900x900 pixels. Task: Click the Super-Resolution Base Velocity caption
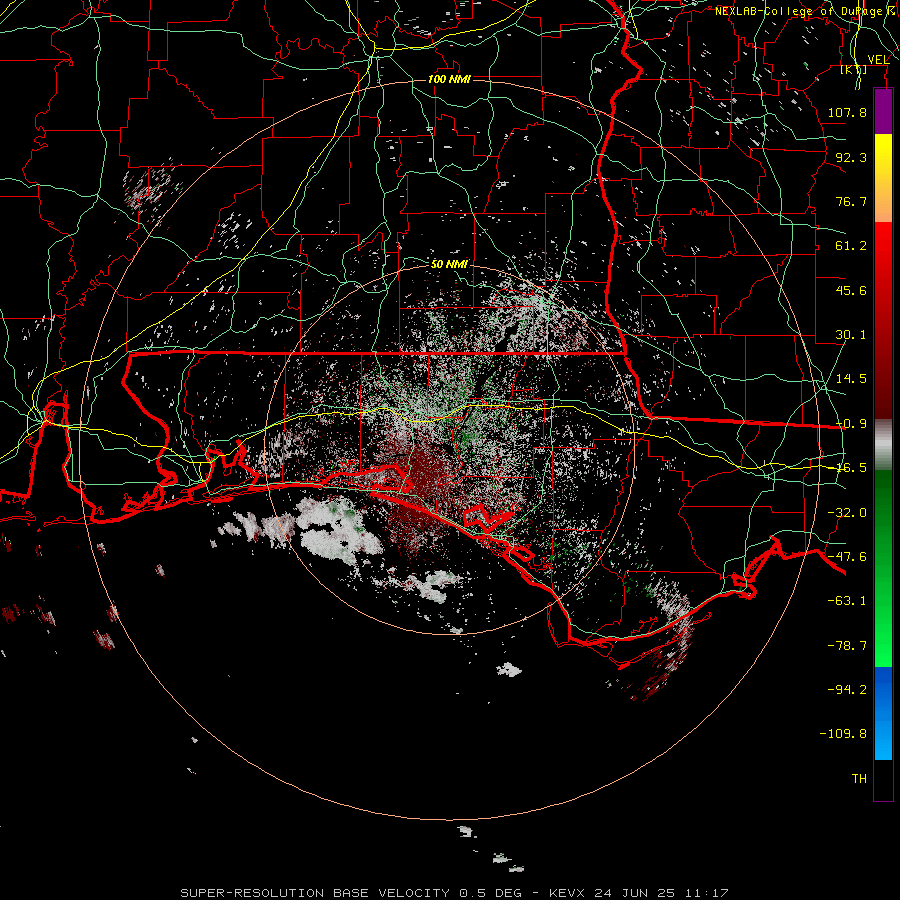454,893
